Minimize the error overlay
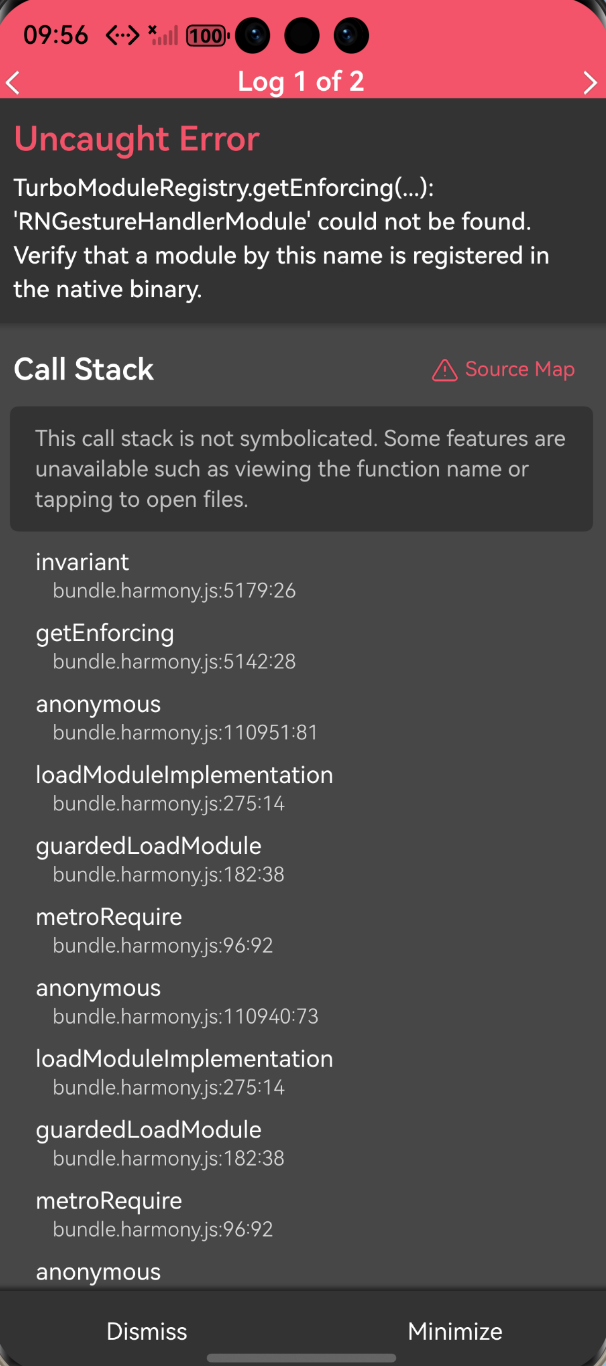 pos(455,1331)
